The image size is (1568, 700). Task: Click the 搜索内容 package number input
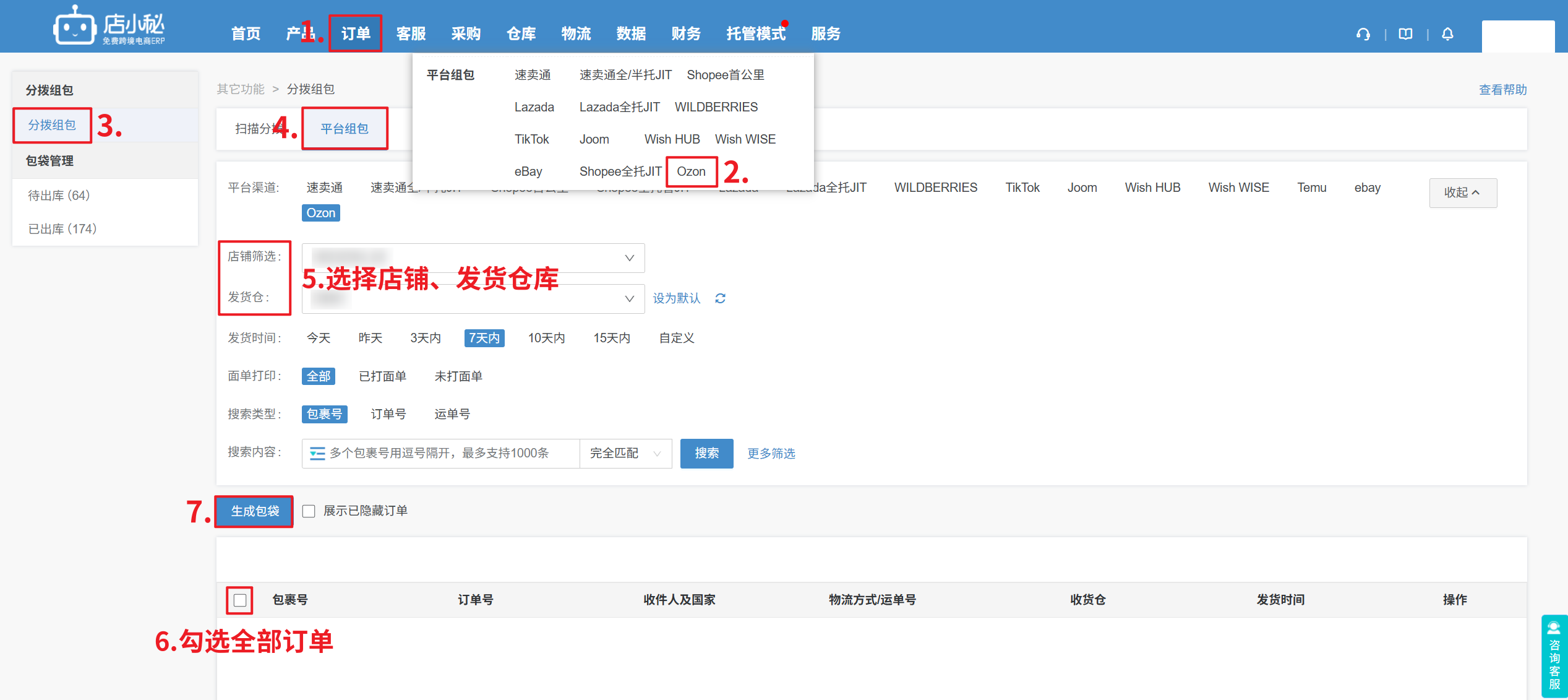click(x=440, y=454)
